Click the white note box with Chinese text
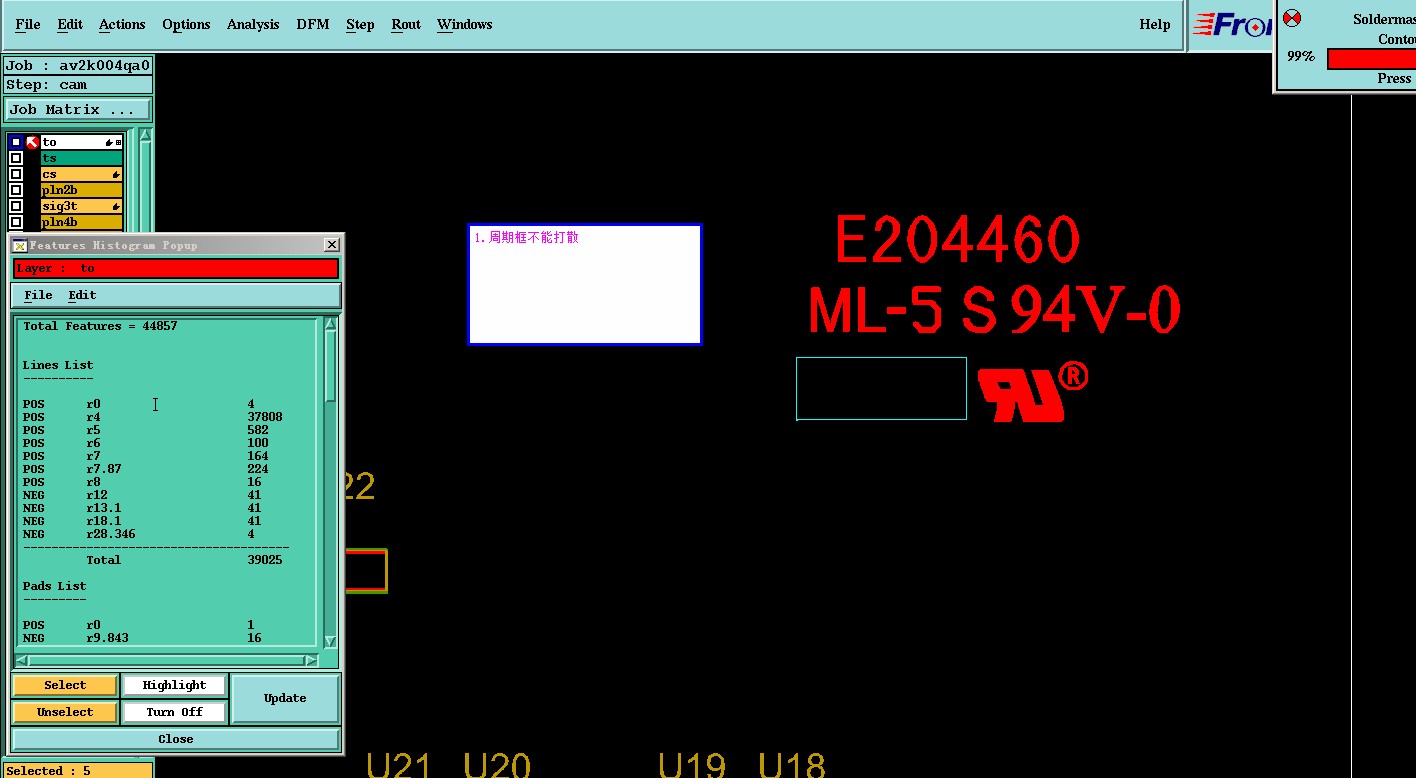 click(585, 284)
